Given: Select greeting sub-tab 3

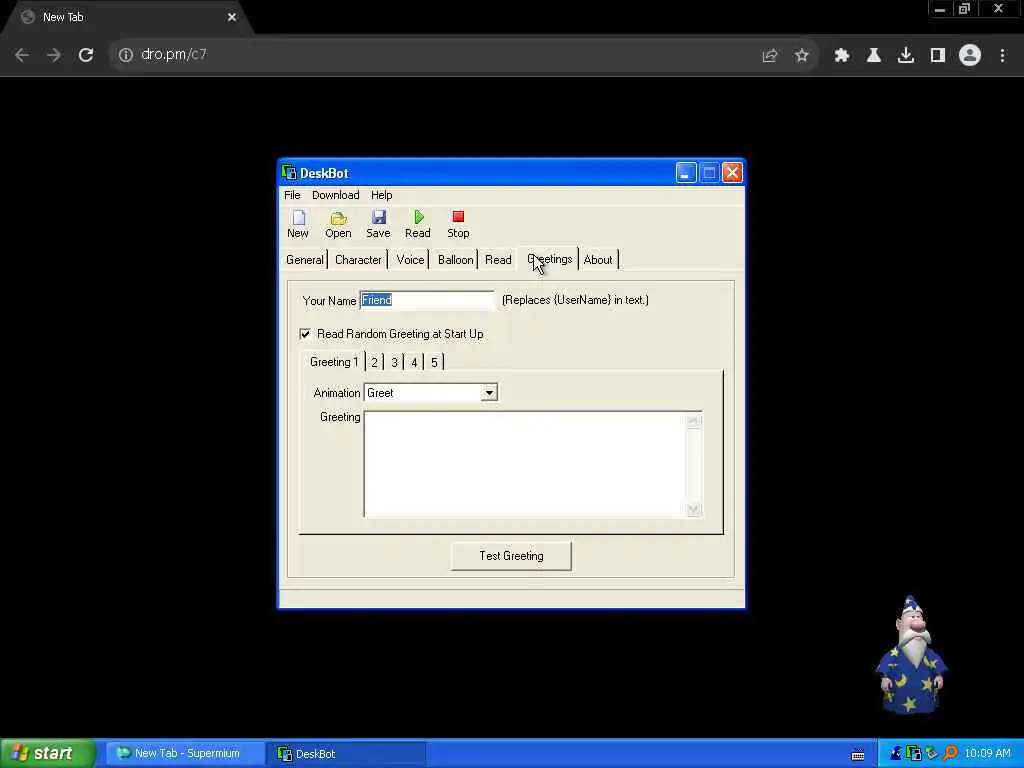Looking at the screenshot, I should 394,362.
